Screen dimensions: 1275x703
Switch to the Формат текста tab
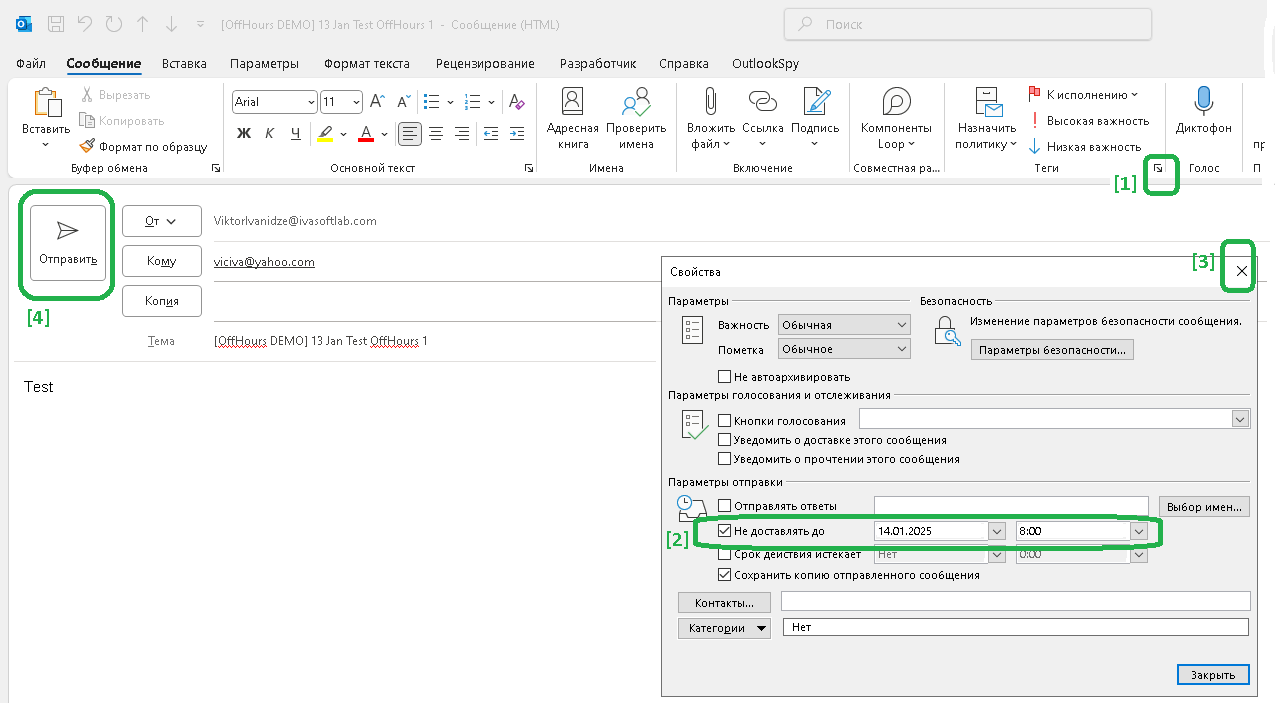(x=367, y=64)
